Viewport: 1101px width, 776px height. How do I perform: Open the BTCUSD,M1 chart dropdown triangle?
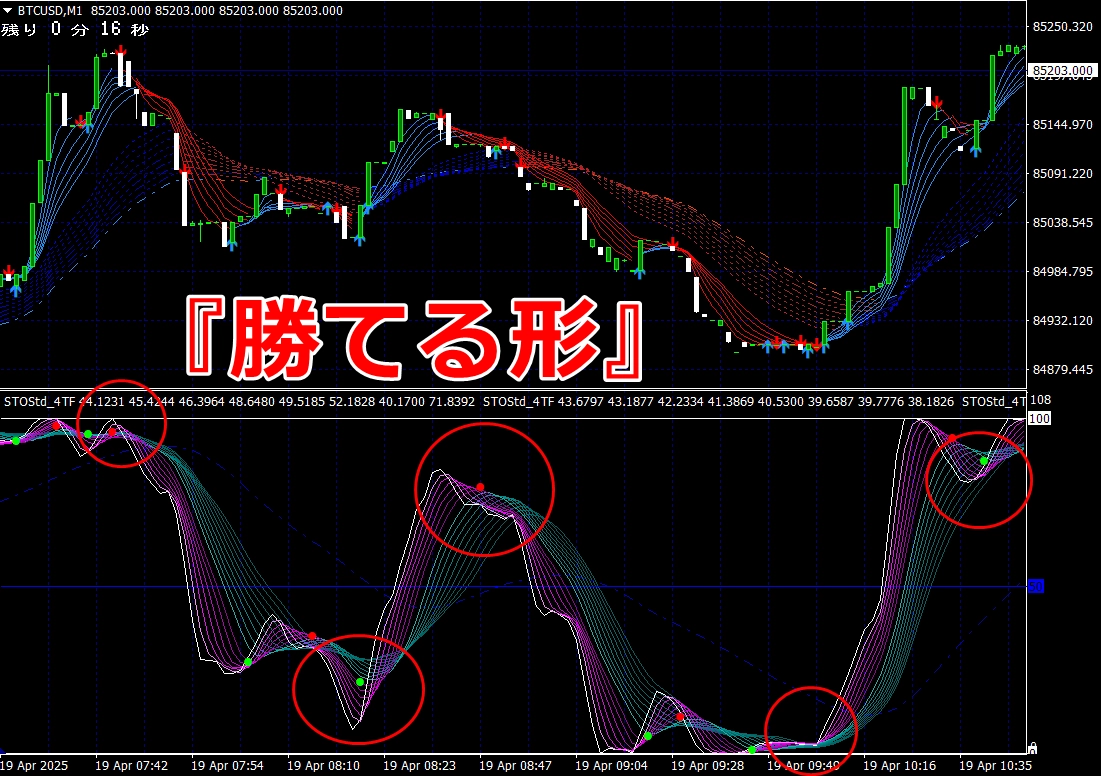coord(8,11)
